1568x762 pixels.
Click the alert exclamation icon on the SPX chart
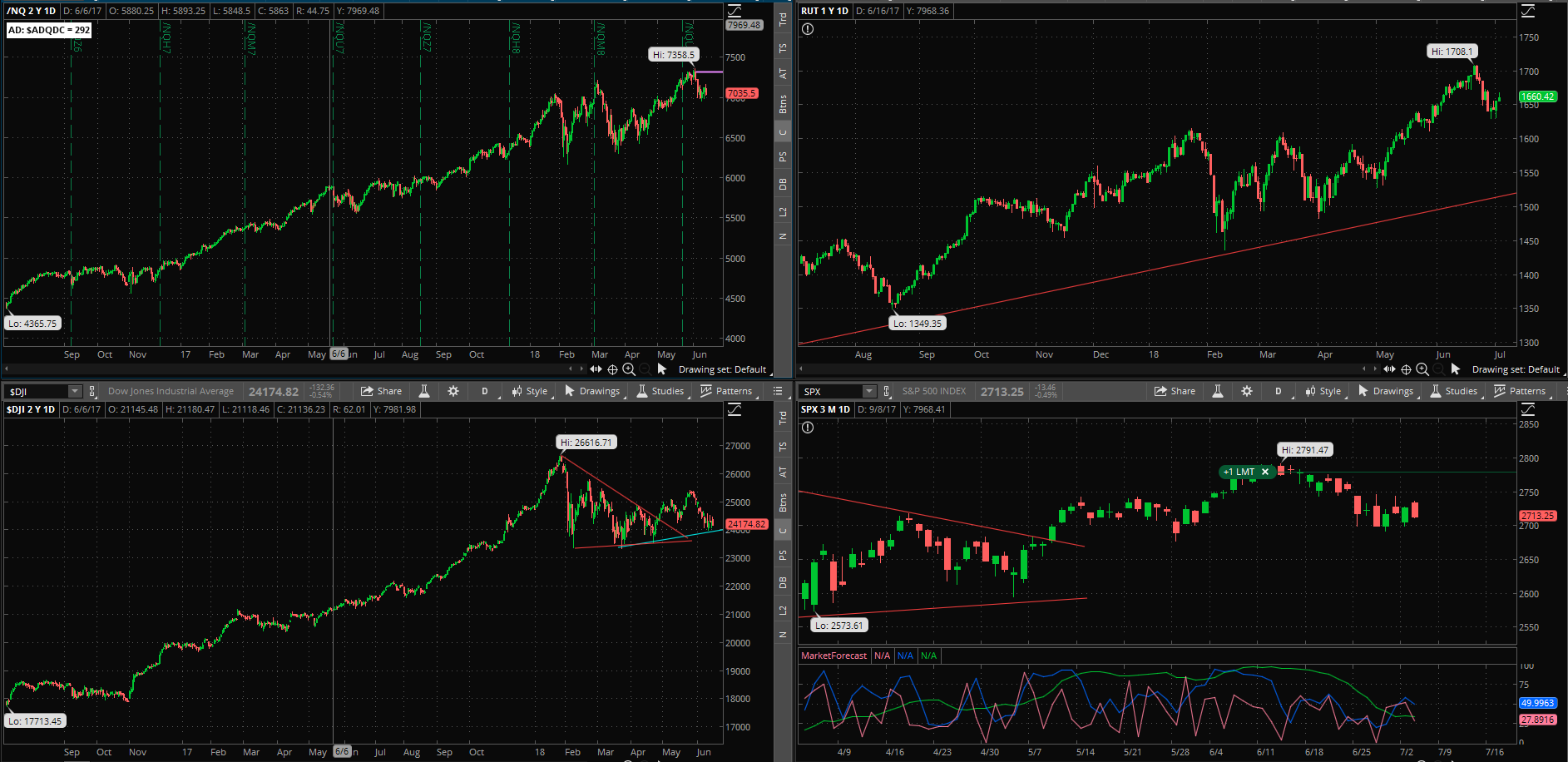pyautogui.click(x=808, y=428)
